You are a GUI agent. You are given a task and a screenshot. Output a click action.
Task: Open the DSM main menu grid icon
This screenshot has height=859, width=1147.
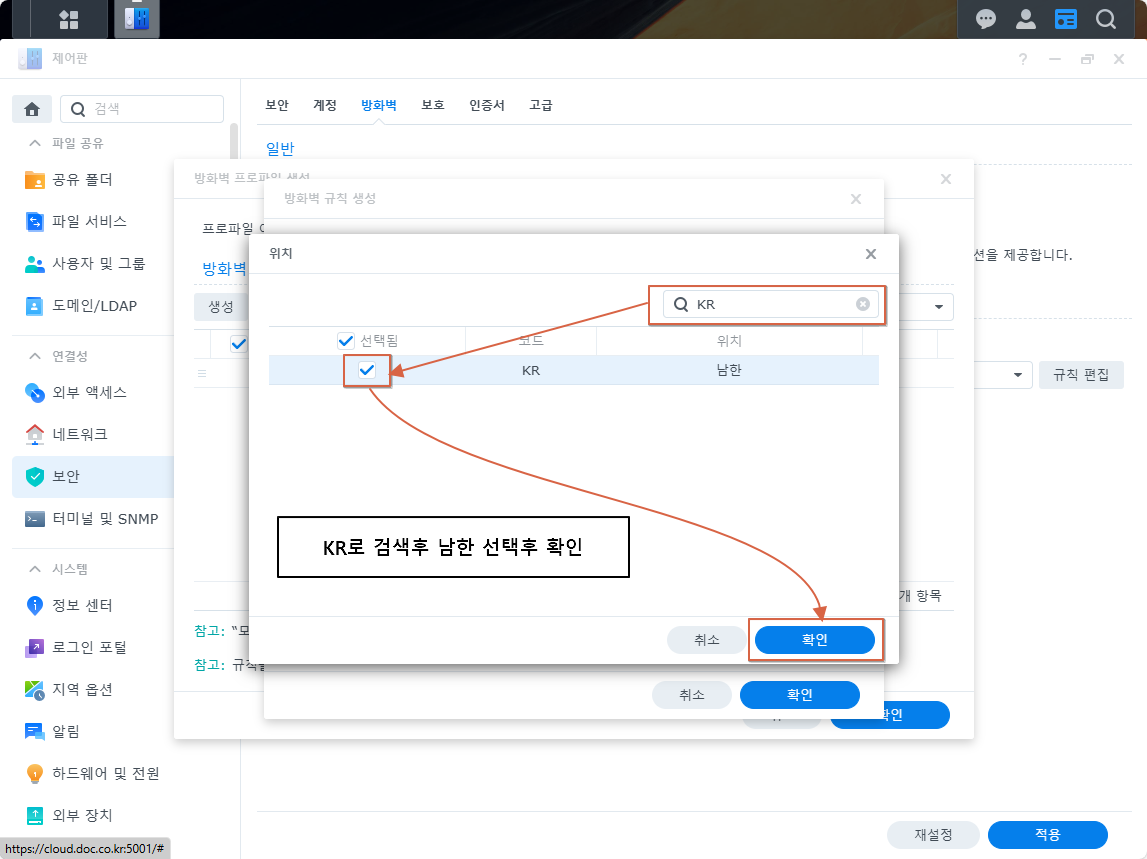69,20
